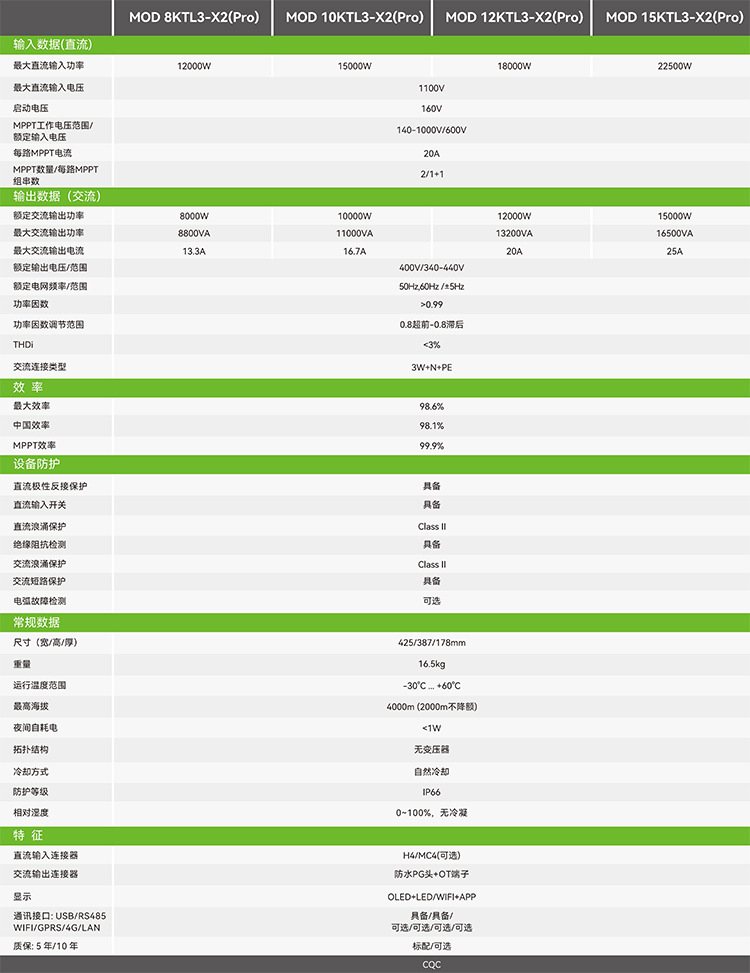Click the 设备防护 section header

coord(37,465)
